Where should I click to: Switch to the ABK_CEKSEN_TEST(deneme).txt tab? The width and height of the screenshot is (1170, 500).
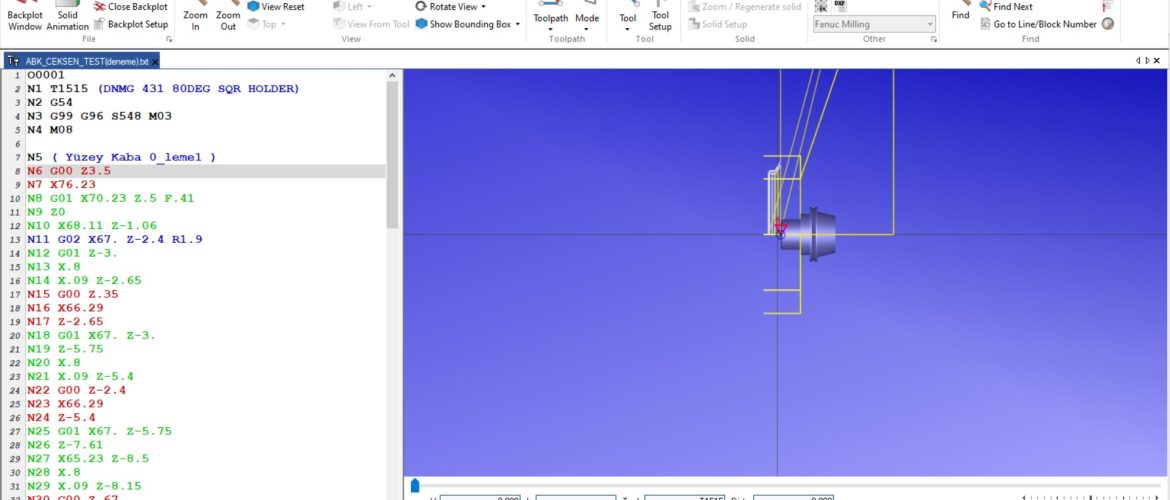point(78,61)
